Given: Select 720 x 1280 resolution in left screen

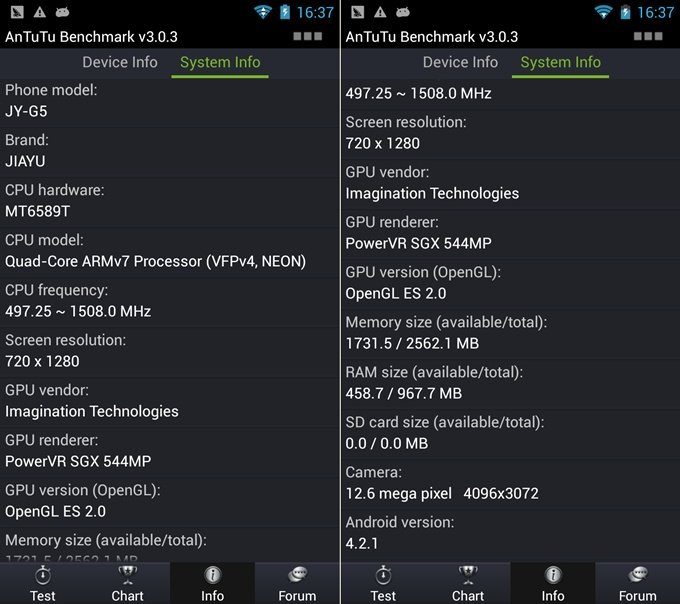Looking at the screenshot, I should coord(42,361).
